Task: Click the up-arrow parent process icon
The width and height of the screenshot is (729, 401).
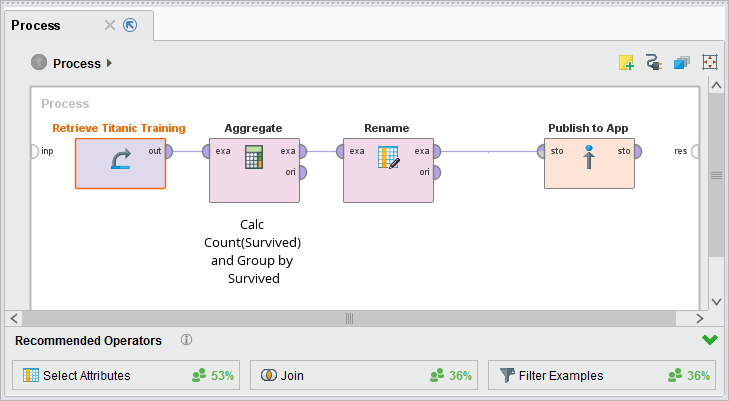Action: click(39, 63)
